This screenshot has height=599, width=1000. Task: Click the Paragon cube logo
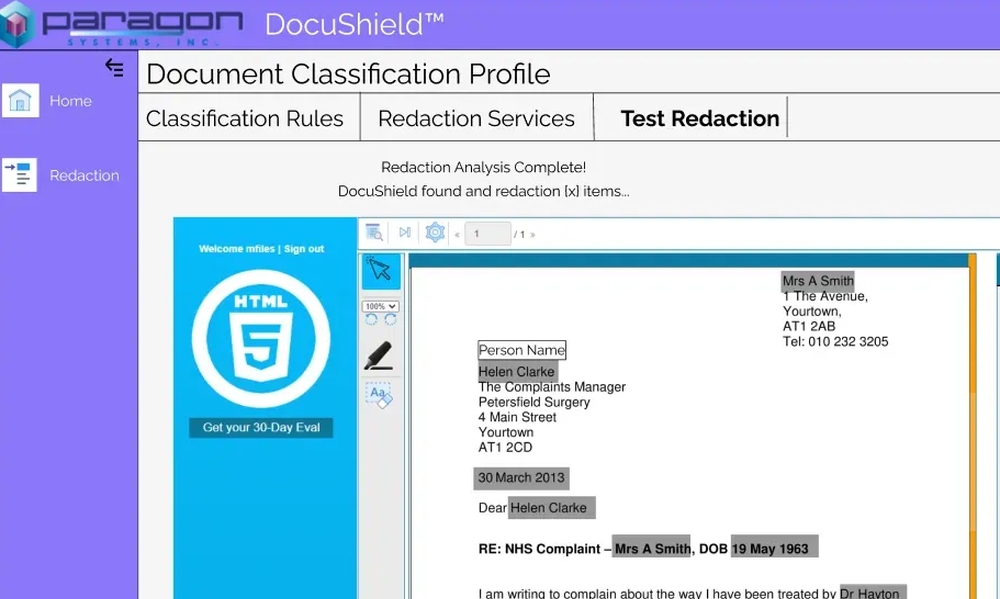pyautogui.click(x=18, y=24)
